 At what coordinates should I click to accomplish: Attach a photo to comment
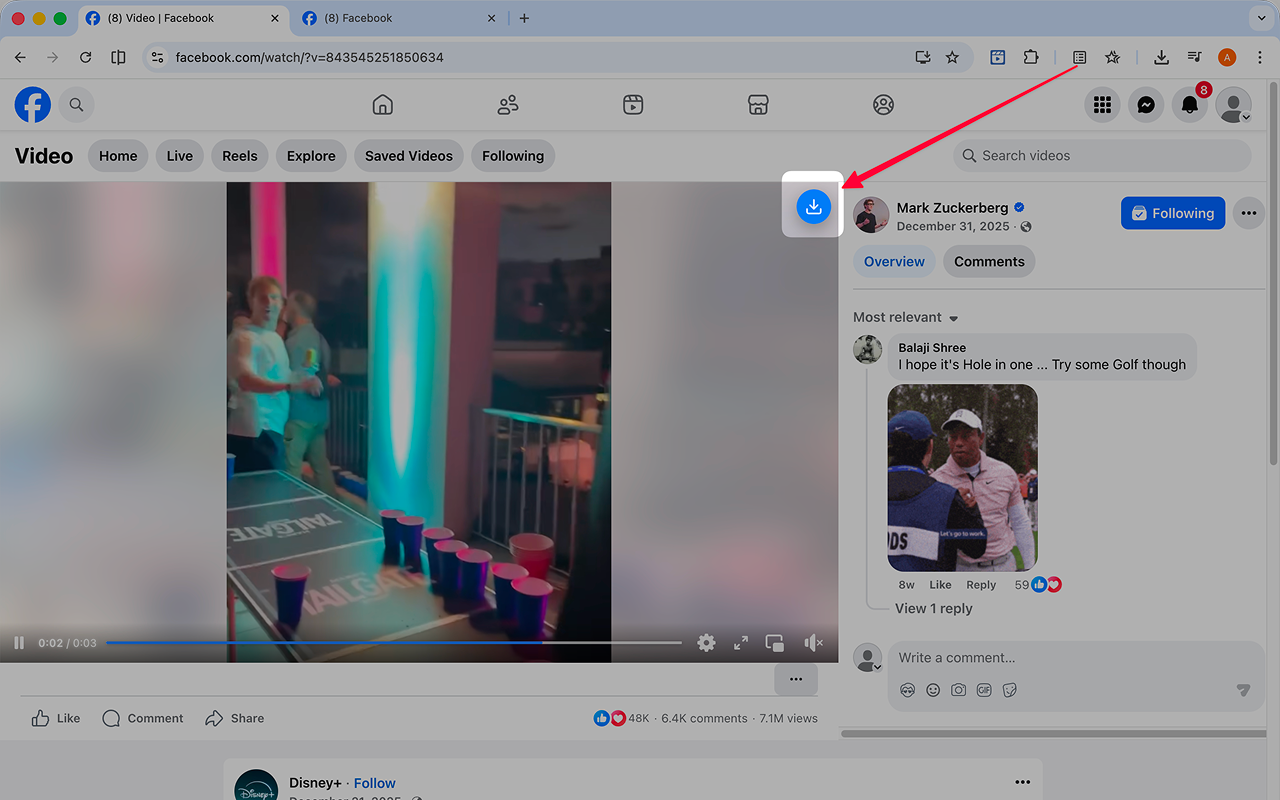coord(959,690)
